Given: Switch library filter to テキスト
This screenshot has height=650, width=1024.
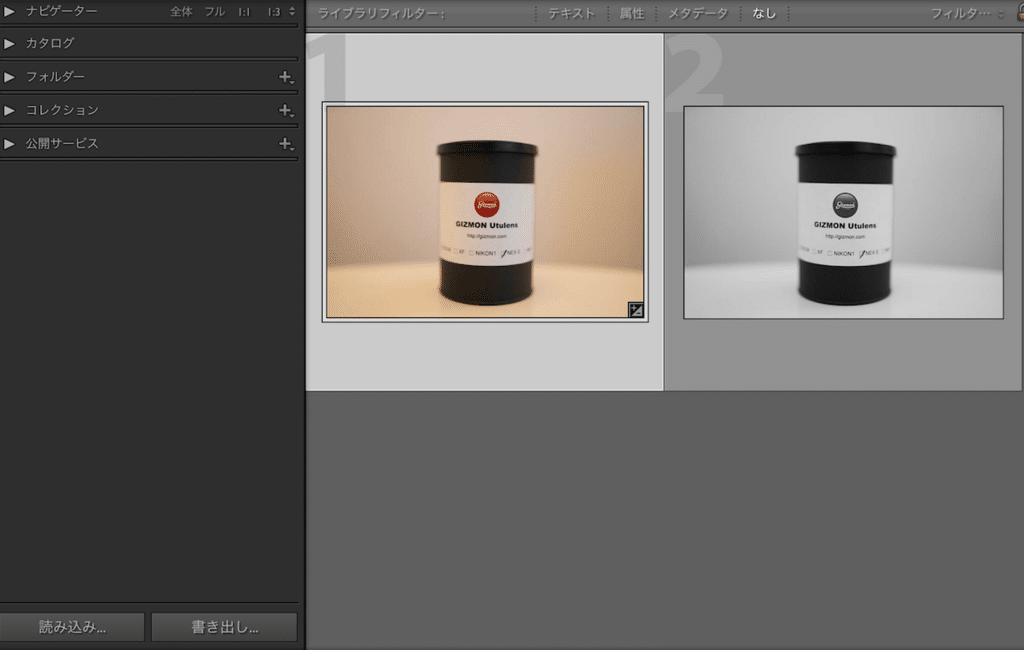Looking at the screenshot, I should click(x=571, y=14).
